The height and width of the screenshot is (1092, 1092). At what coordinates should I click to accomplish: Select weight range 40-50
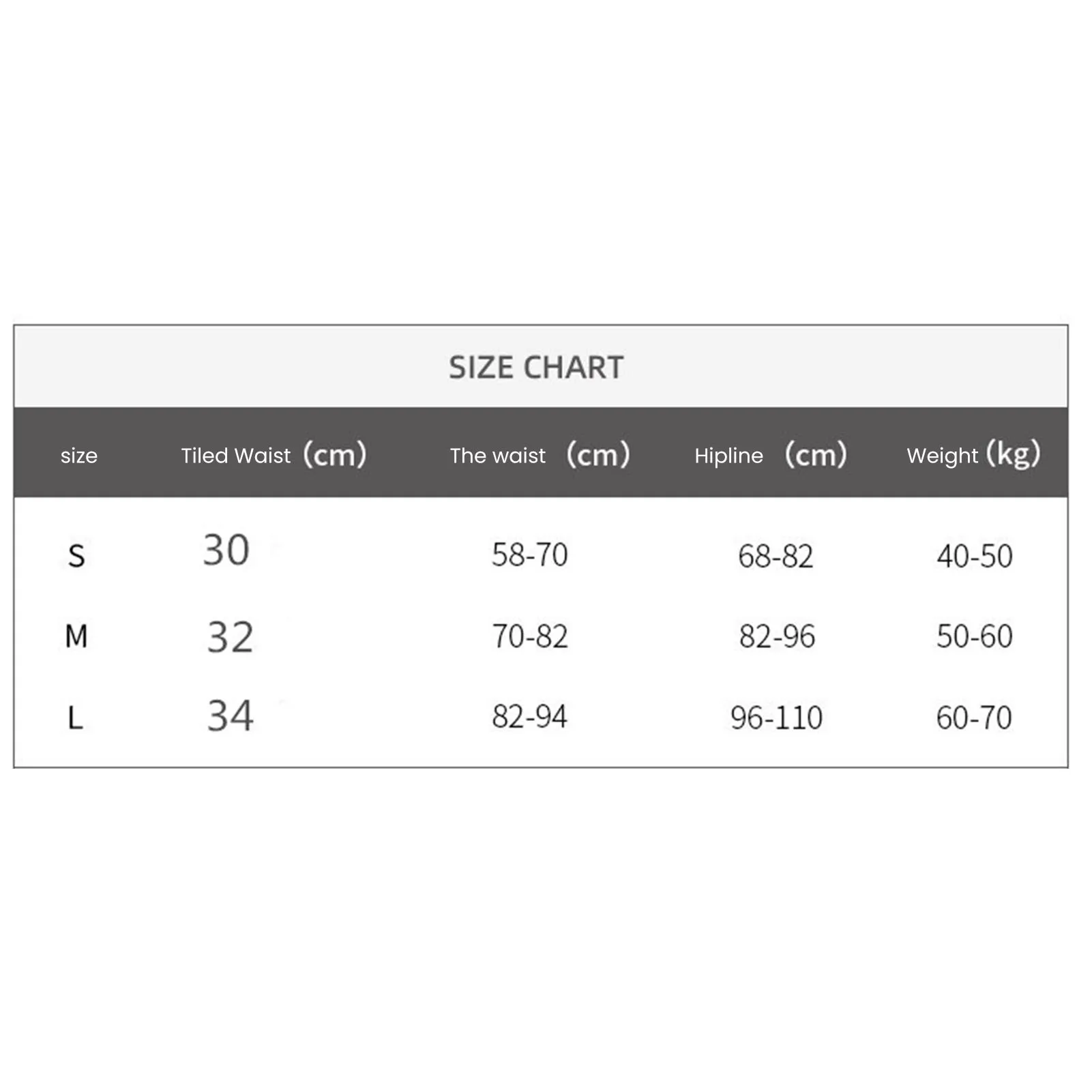[974, 557]
